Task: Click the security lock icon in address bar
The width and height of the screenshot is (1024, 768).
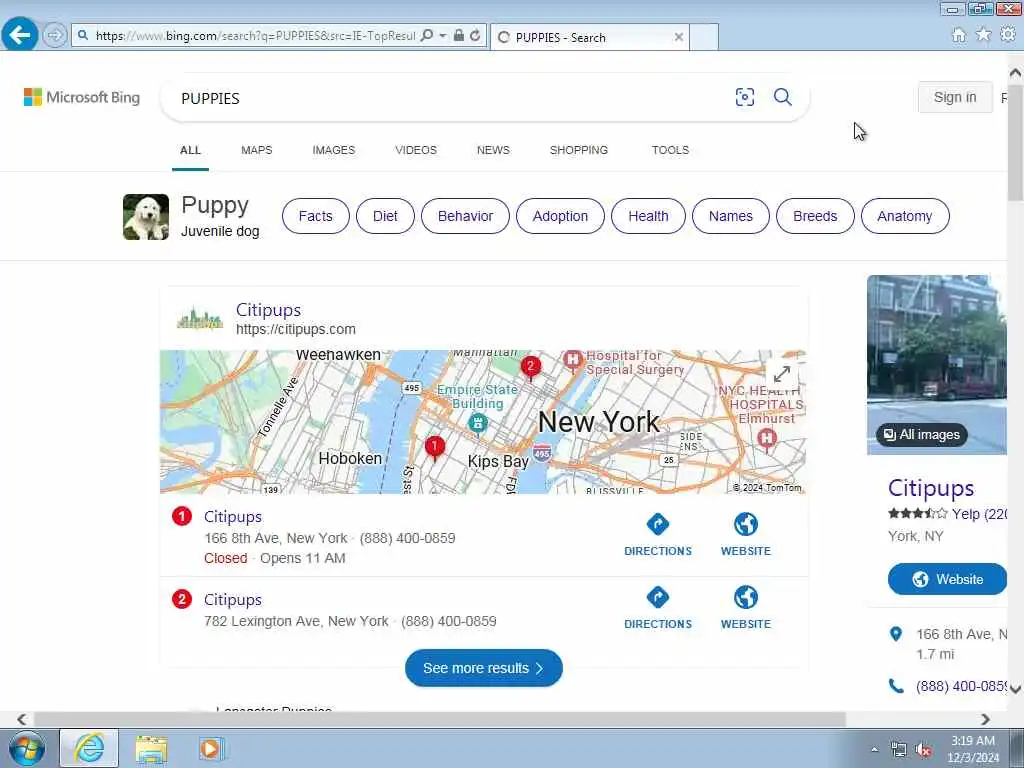Action: click(x=458, y=35)
